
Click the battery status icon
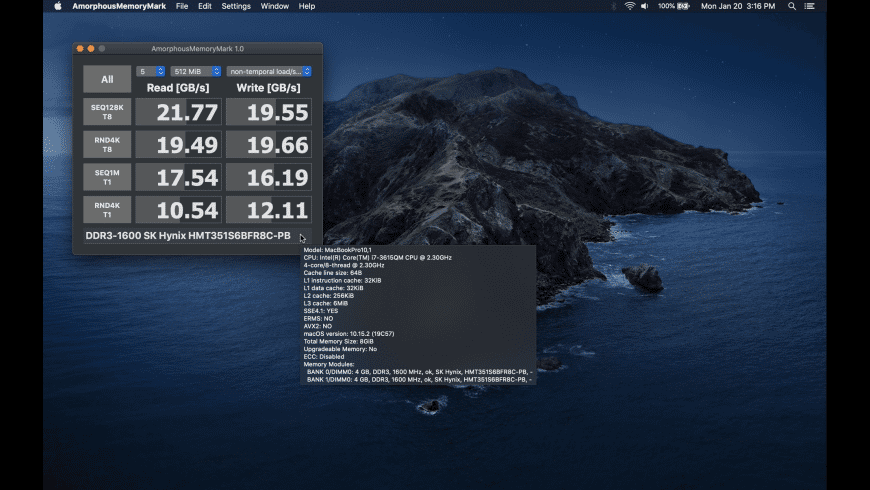tap(683, 6)
